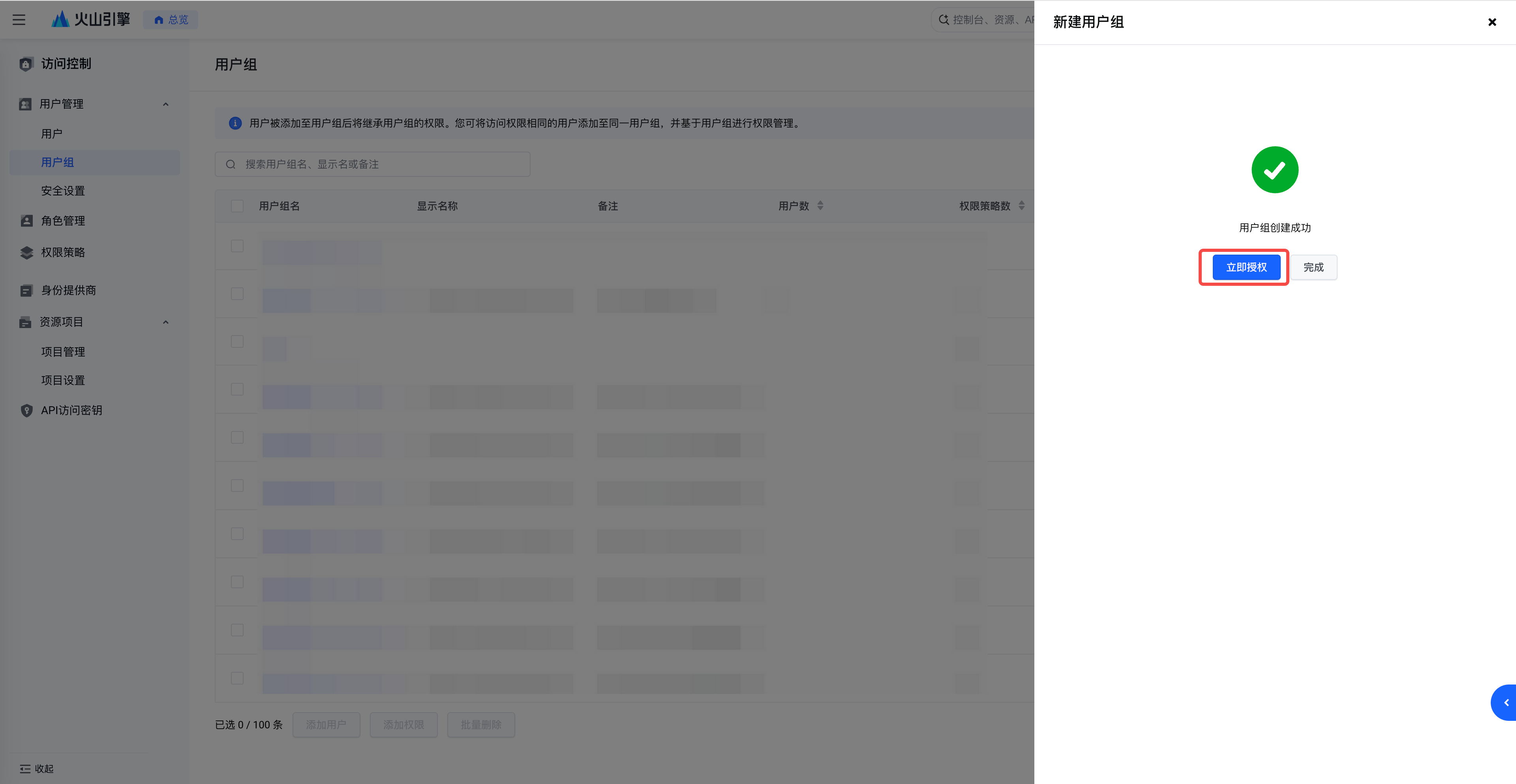
Task: Sort by 用户数 column arrows
Action: click(x=820, y=205)
